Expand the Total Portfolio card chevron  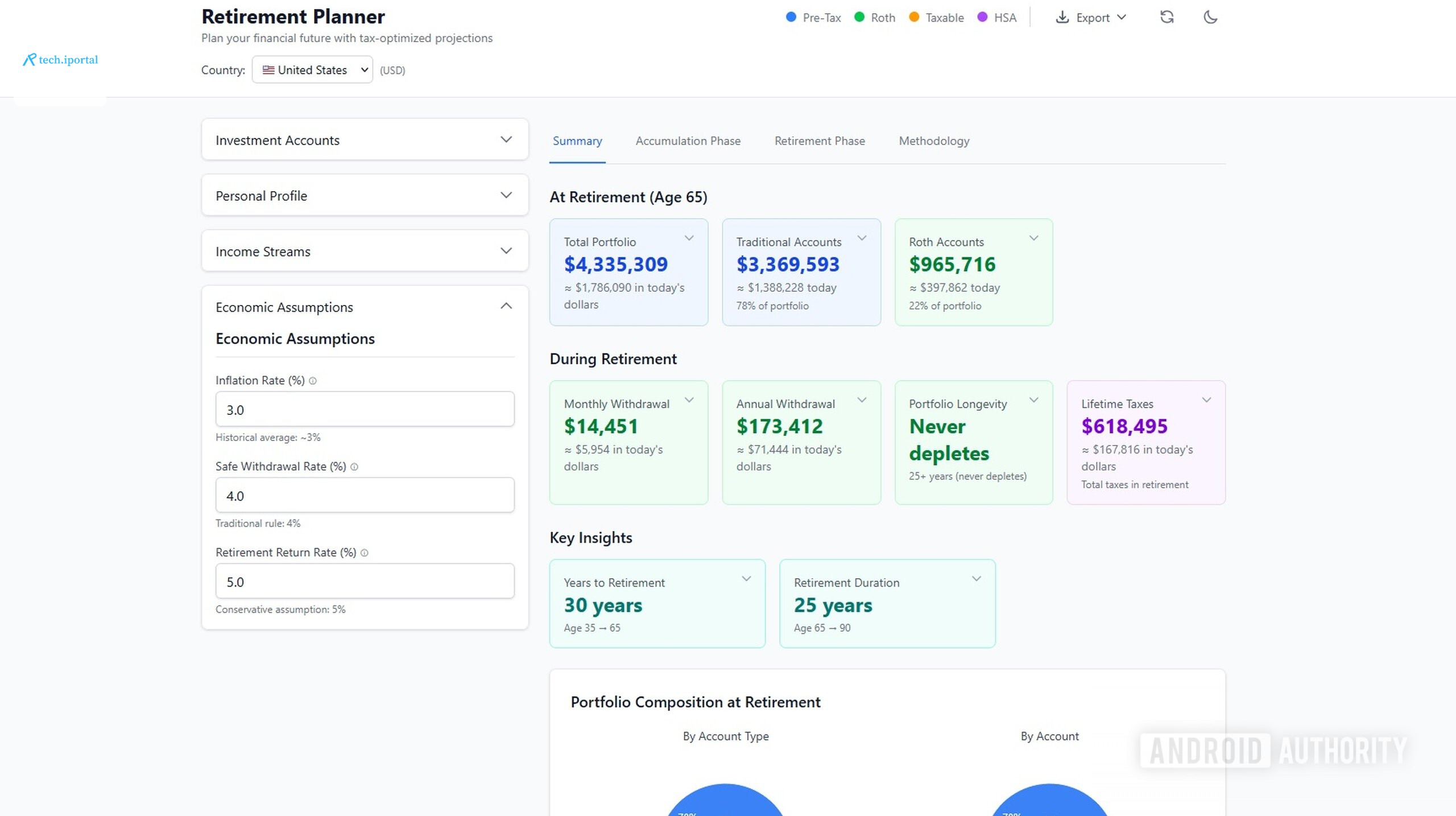pyautogui.click(x=689, y=238)
